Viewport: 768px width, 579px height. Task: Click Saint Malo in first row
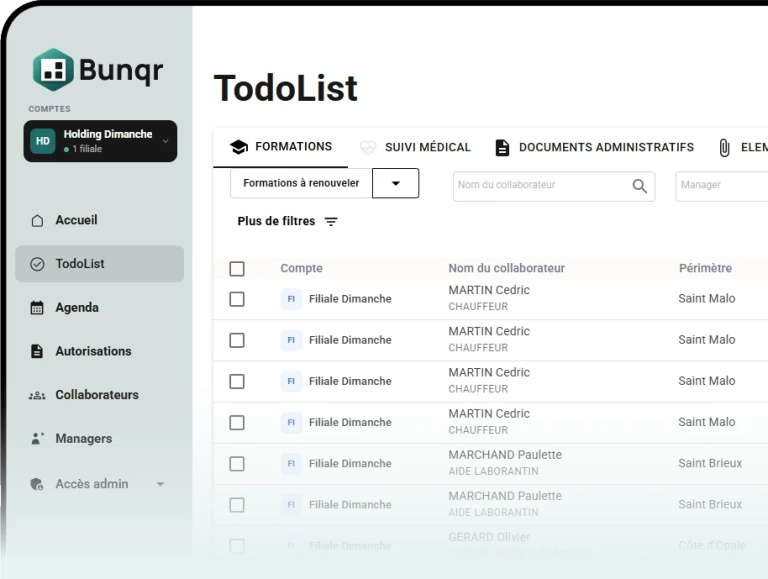point(706,299)
